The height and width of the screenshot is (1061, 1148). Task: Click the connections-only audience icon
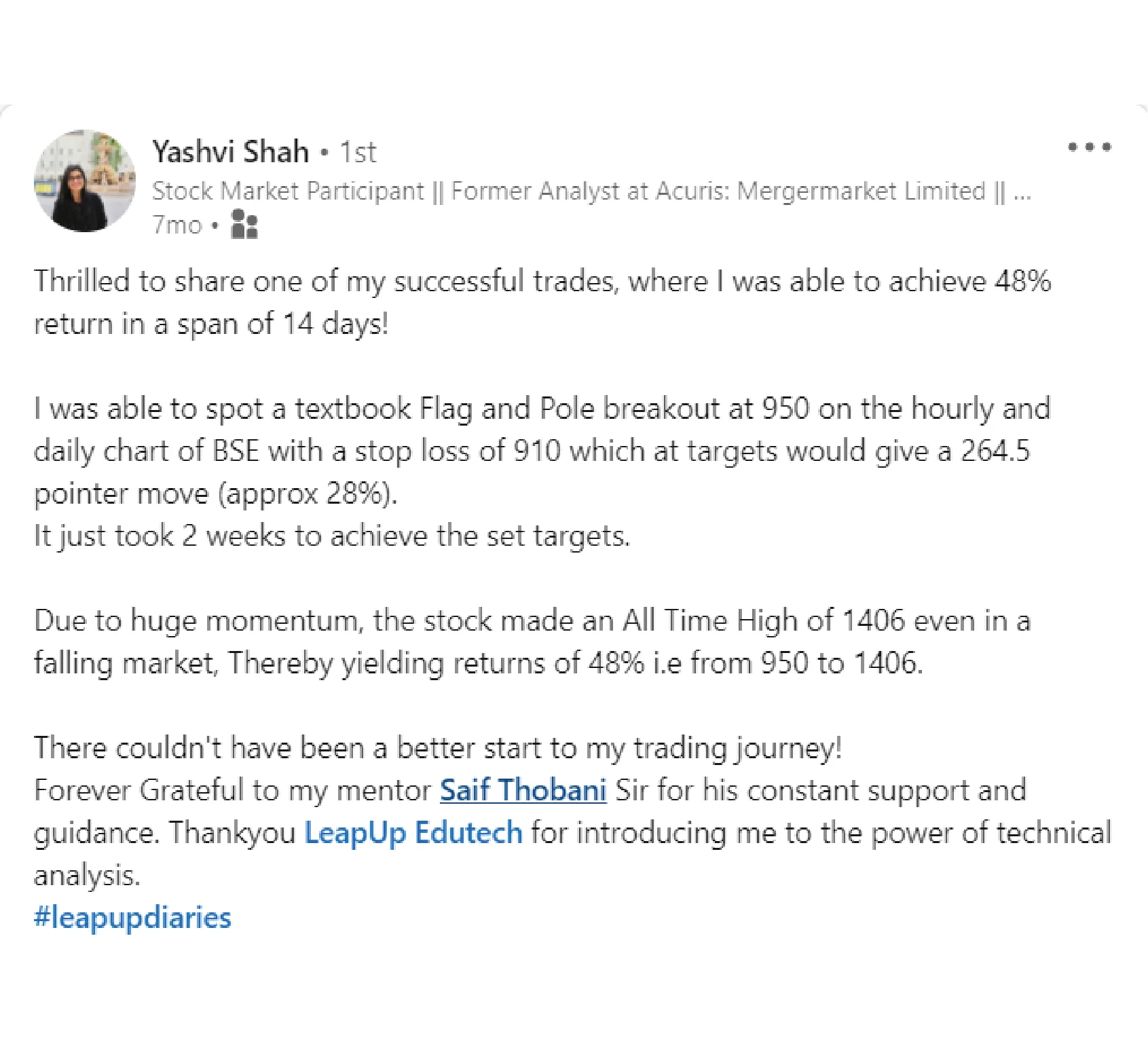(x=244, y=224)
